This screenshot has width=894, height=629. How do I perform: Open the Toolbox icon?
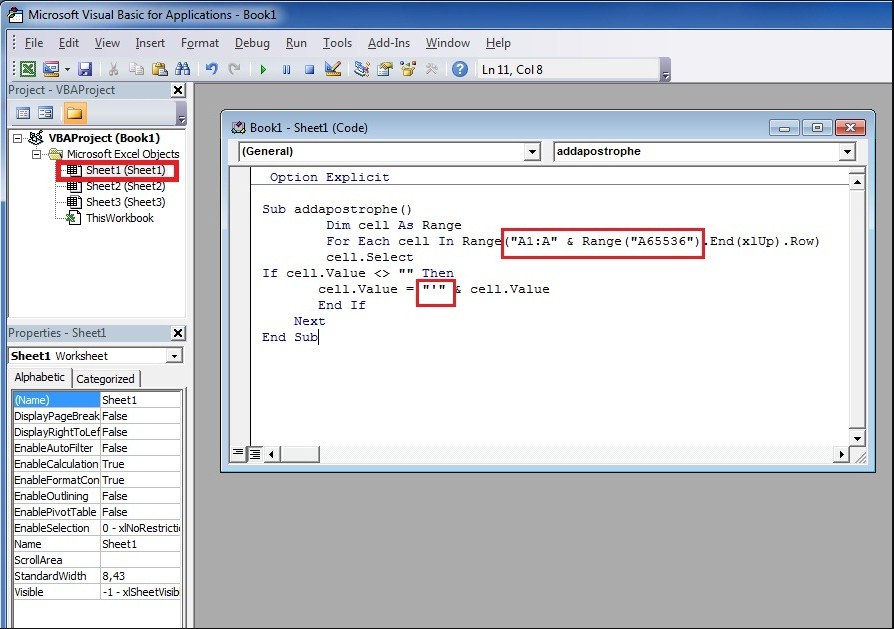432,69
